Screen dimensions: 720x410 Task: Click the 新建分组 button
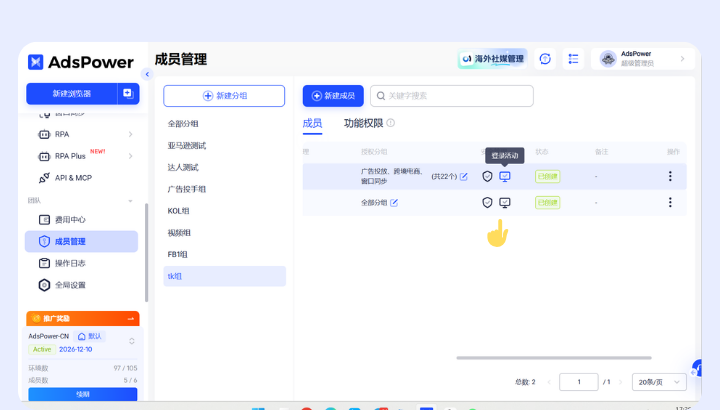coord(224,96)
